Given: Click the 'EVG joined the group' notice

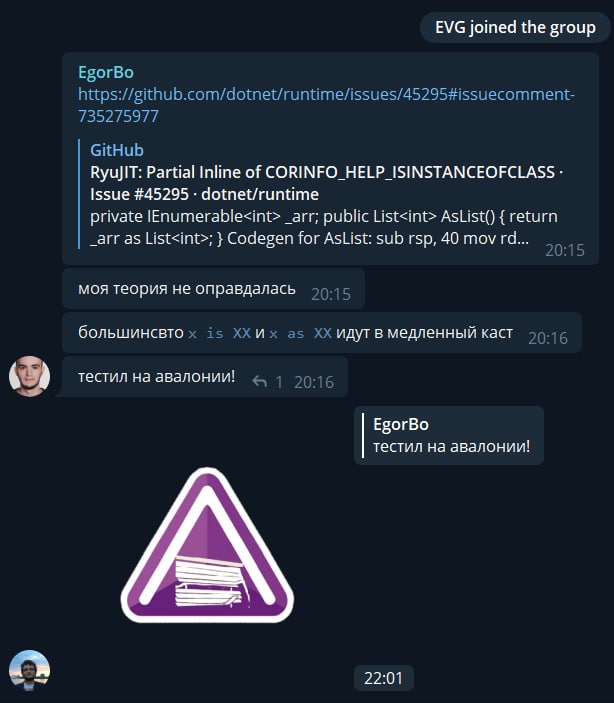Looking at the screenshot, I should click(515, 27).
